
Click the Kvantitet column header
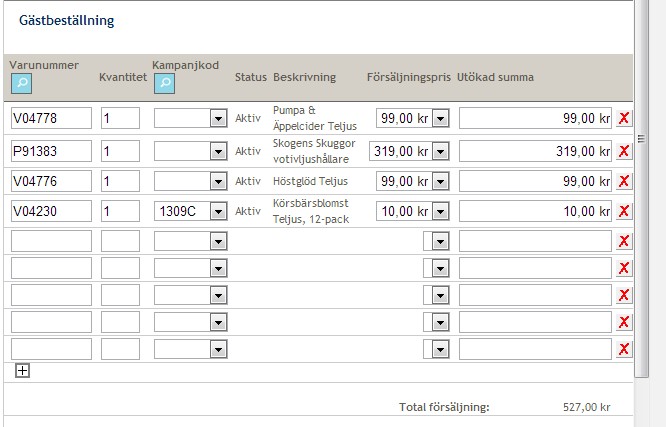click(123, 77)
